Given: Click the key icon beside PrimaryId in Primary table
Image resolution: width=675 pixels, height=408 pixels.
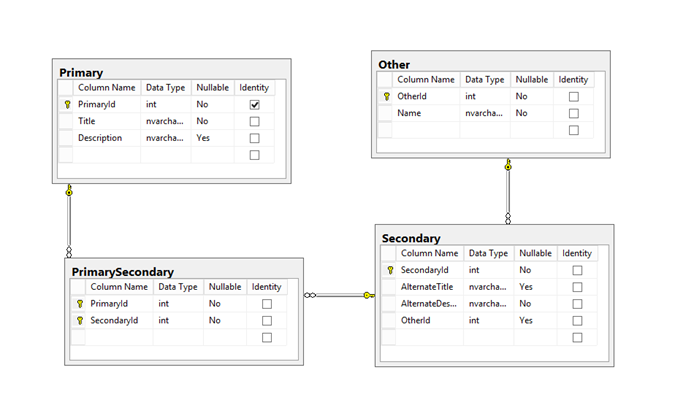Looking at the screenshot, I should point(67,104).
